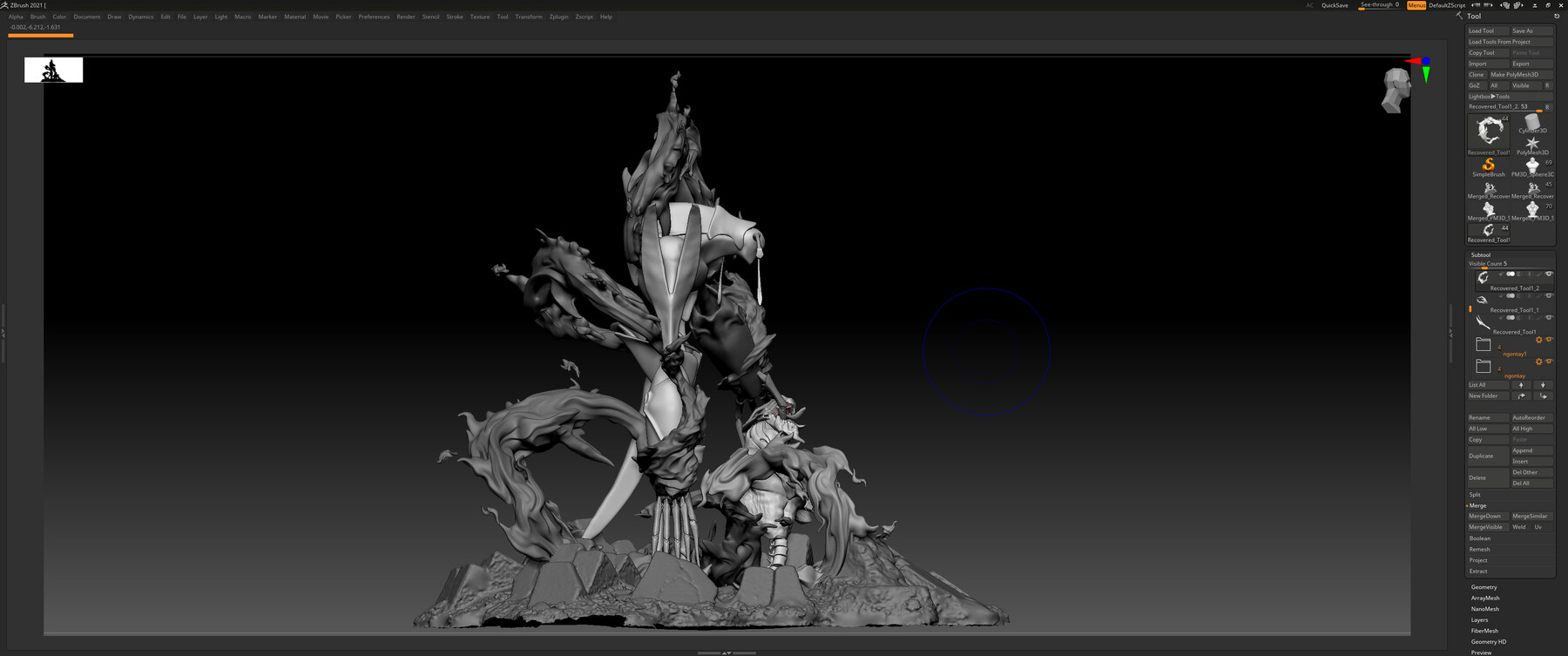The height and width of the screenshot is (656, 1568).
Task: Toggle visibility eye of Recovered_Tool1_2 subtool
Action: (x=1549, y=274)
